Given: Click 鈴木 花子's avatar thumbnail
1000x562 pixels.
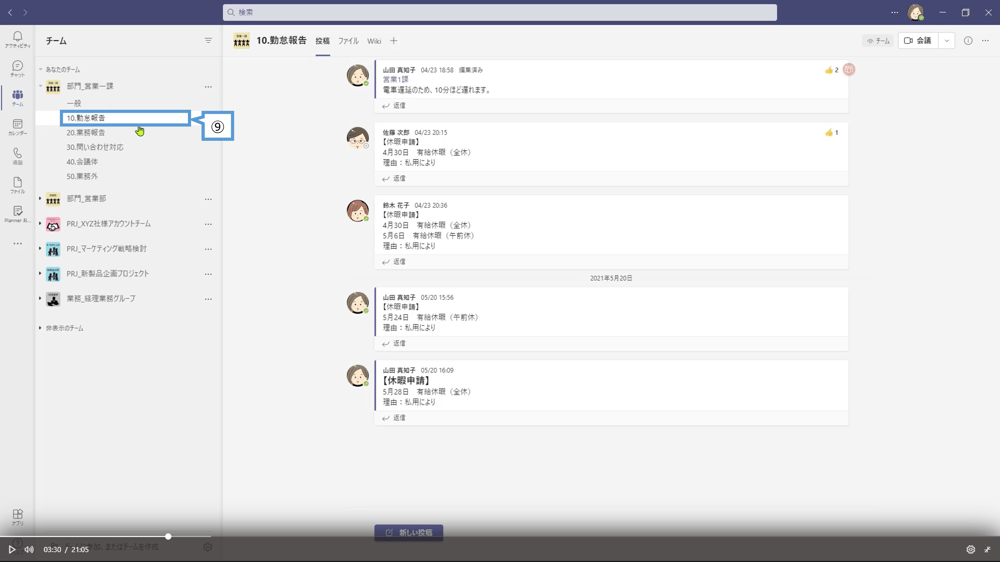Looking at the screenshot, I should (x=358, y=211).
